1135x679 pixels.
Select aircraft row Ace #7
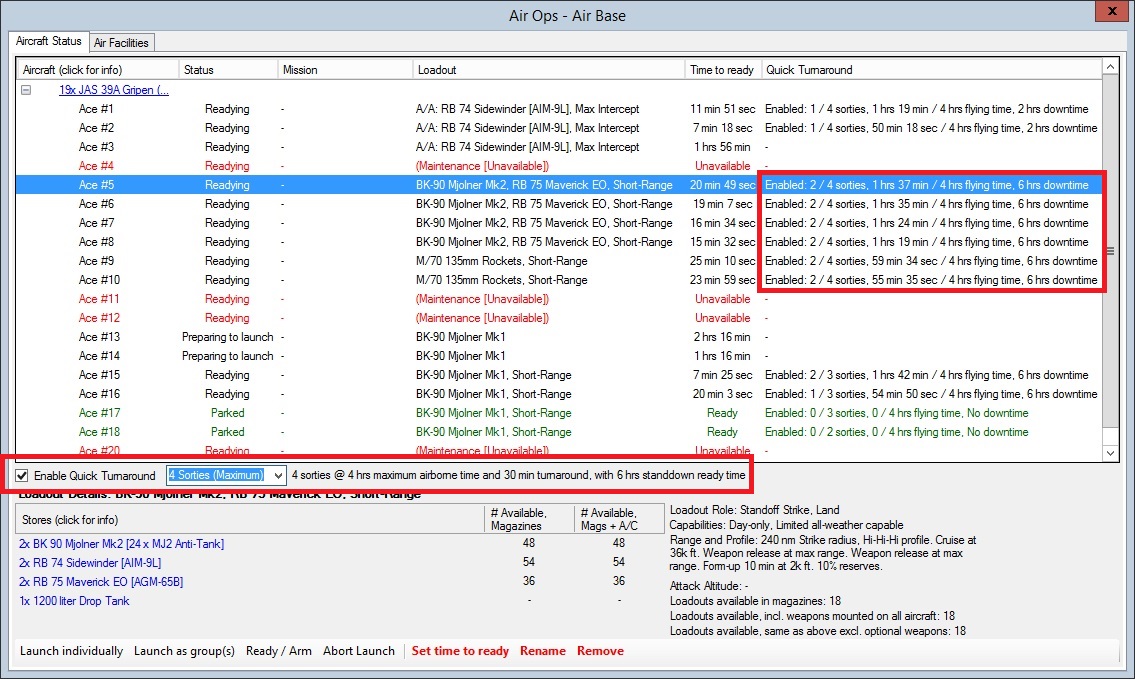tap(559, 223)
